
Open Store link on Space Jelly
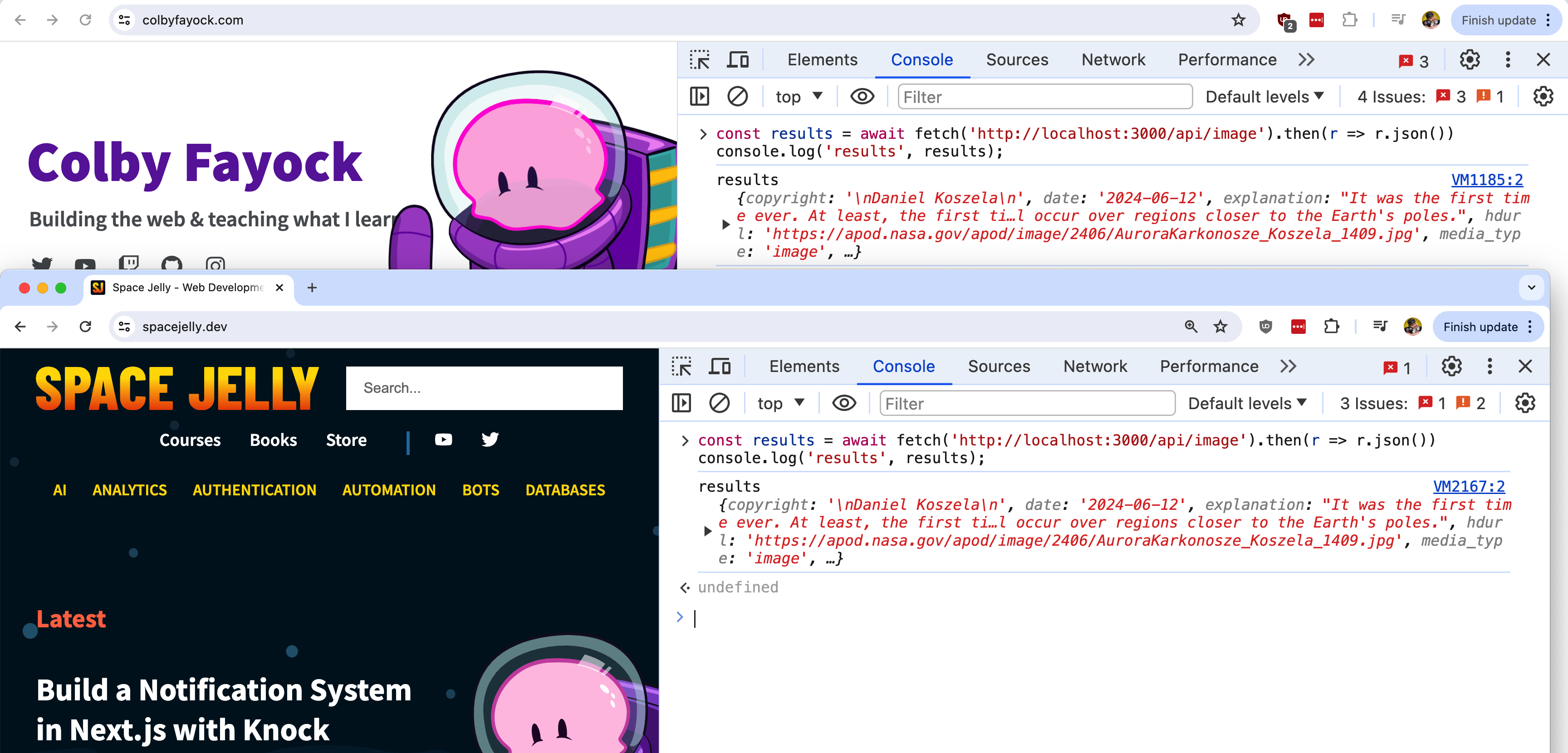pyautogui.click(x=346, y=440)
